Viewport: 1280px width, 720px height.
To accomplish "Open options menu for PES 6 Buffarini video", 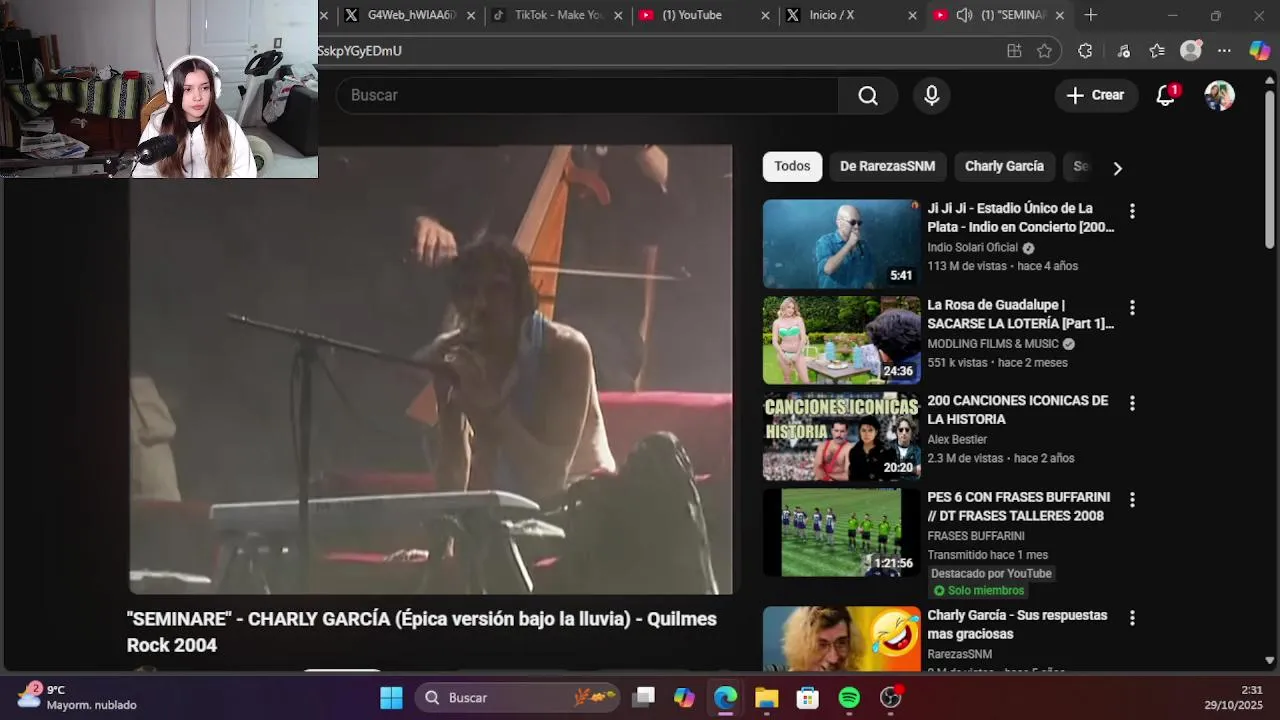I will [x=1132, y=499].
